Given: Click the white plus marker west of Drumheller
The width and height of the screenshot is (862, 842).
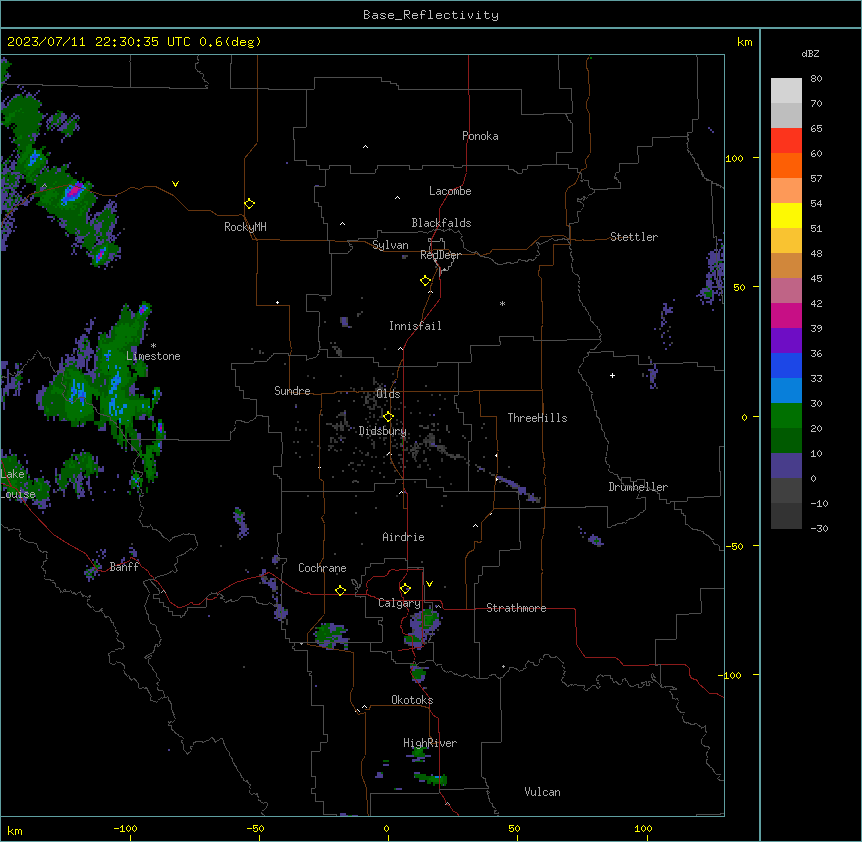Looking at the screenshot, I should click(x=612, y=375).
